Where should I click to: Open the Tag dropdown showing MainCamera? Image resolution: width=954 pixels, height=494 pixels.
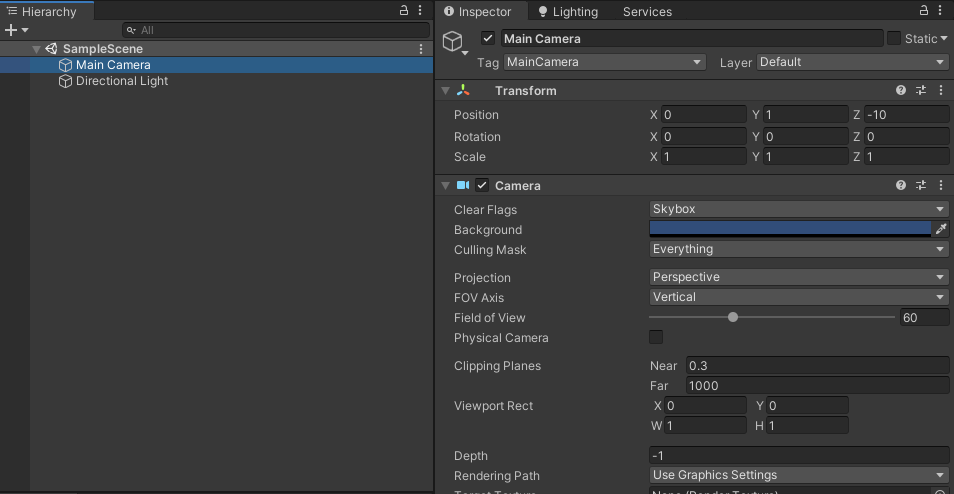605,62
